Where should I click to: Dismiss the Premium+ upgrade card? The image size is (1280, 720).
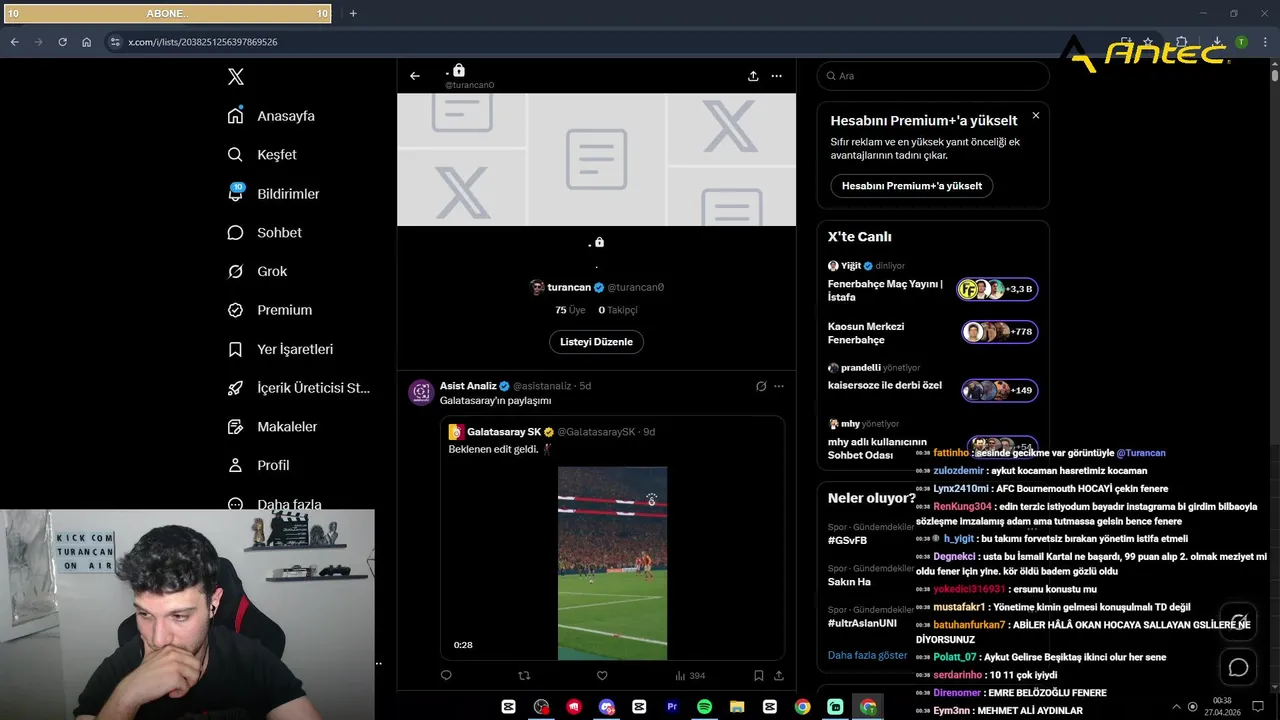[1036, 116]
